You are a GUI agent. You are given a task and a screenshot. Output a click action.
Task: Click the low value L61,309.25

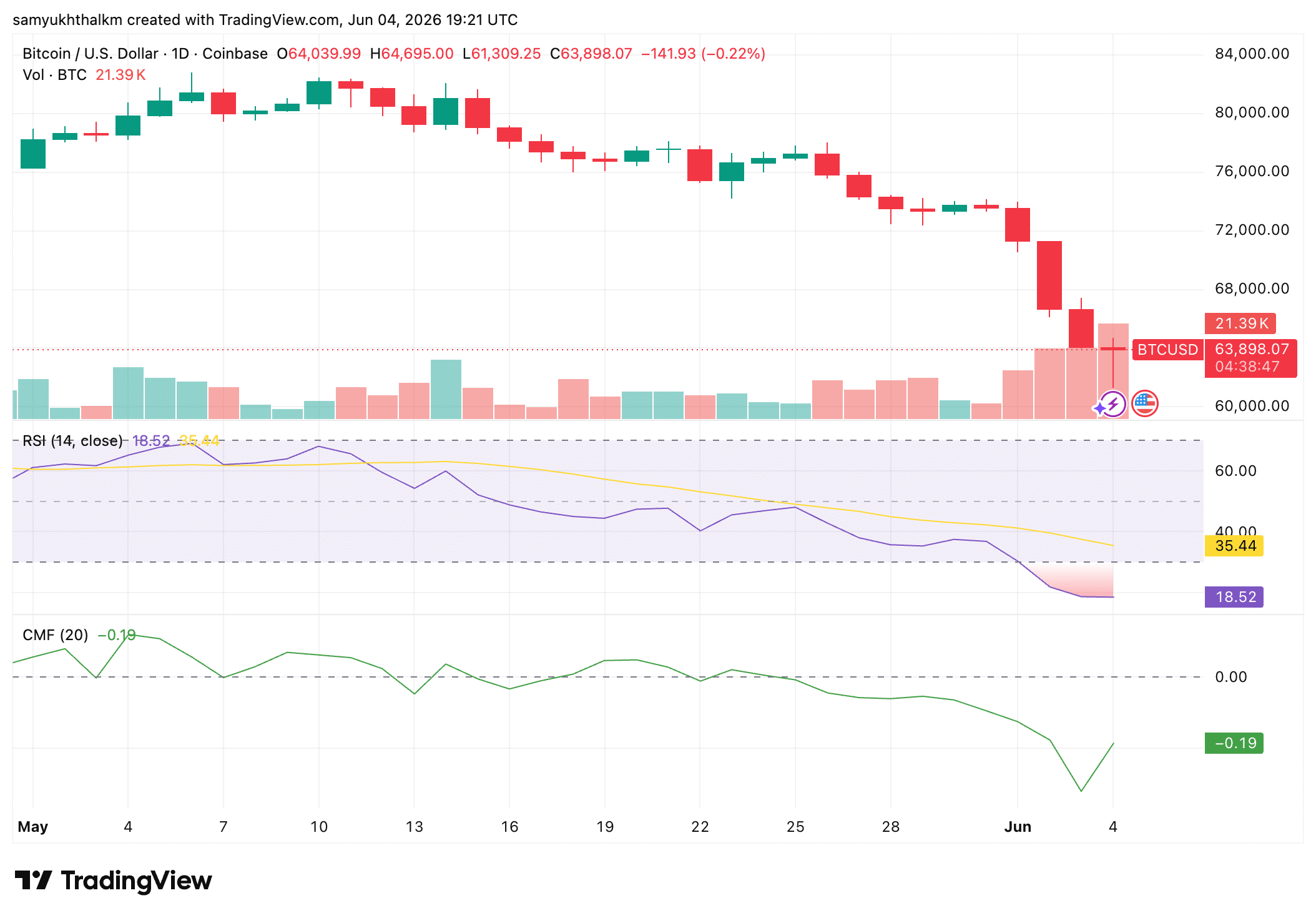click(x=502, y=54)
